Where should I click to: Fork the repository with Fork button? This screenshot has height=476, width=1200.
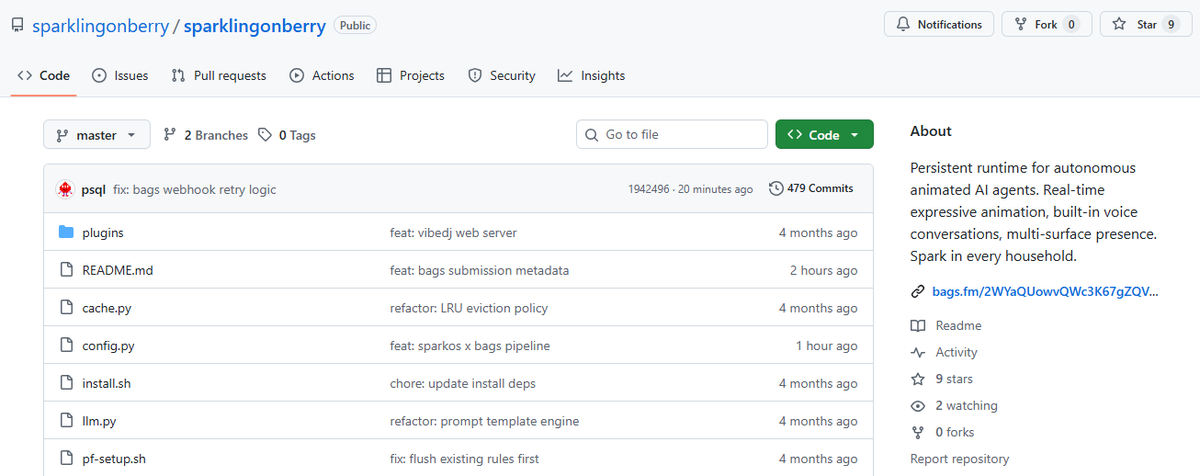pos(1046,25)
